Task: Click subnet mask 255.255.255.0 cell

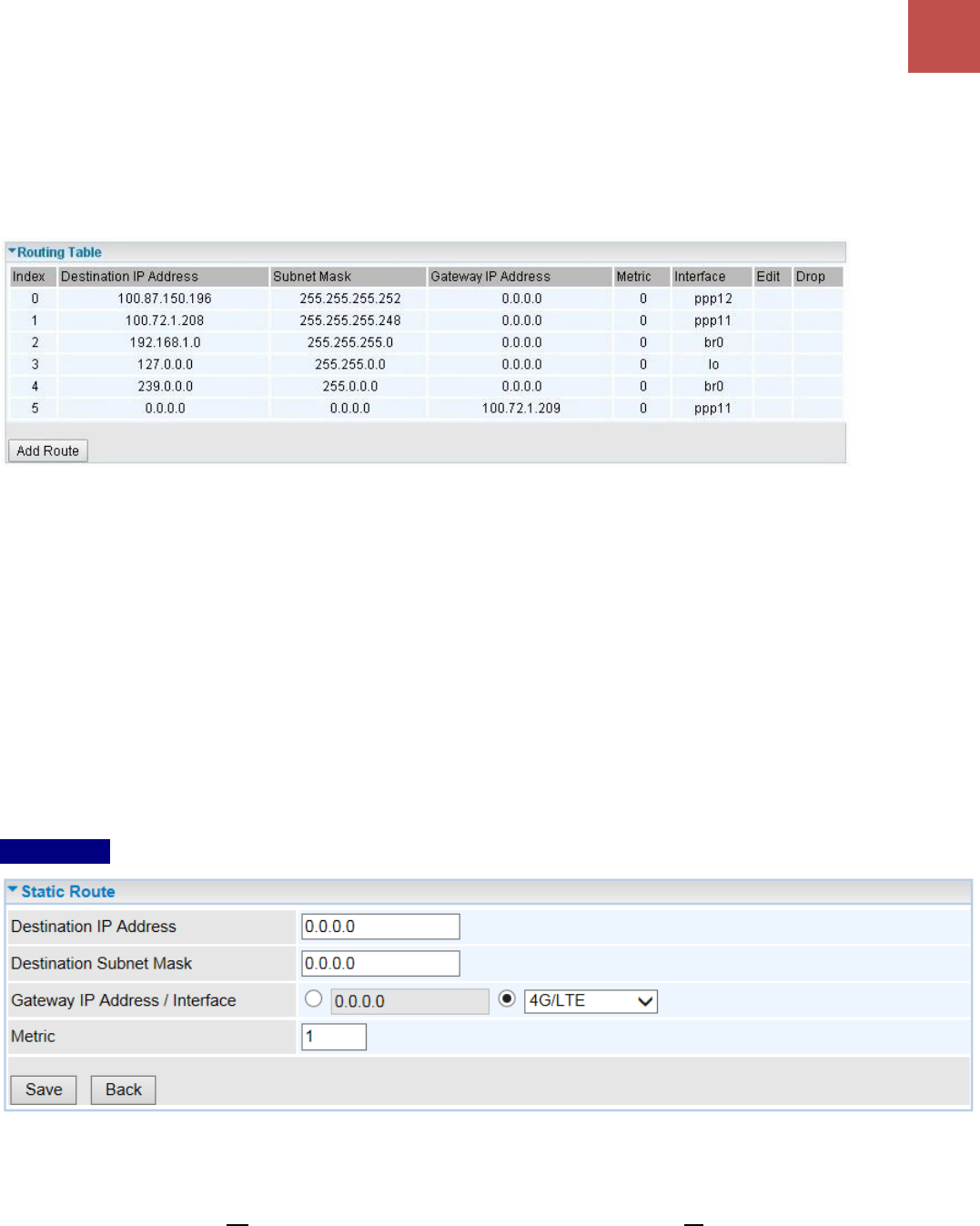Action: (350, 342)
